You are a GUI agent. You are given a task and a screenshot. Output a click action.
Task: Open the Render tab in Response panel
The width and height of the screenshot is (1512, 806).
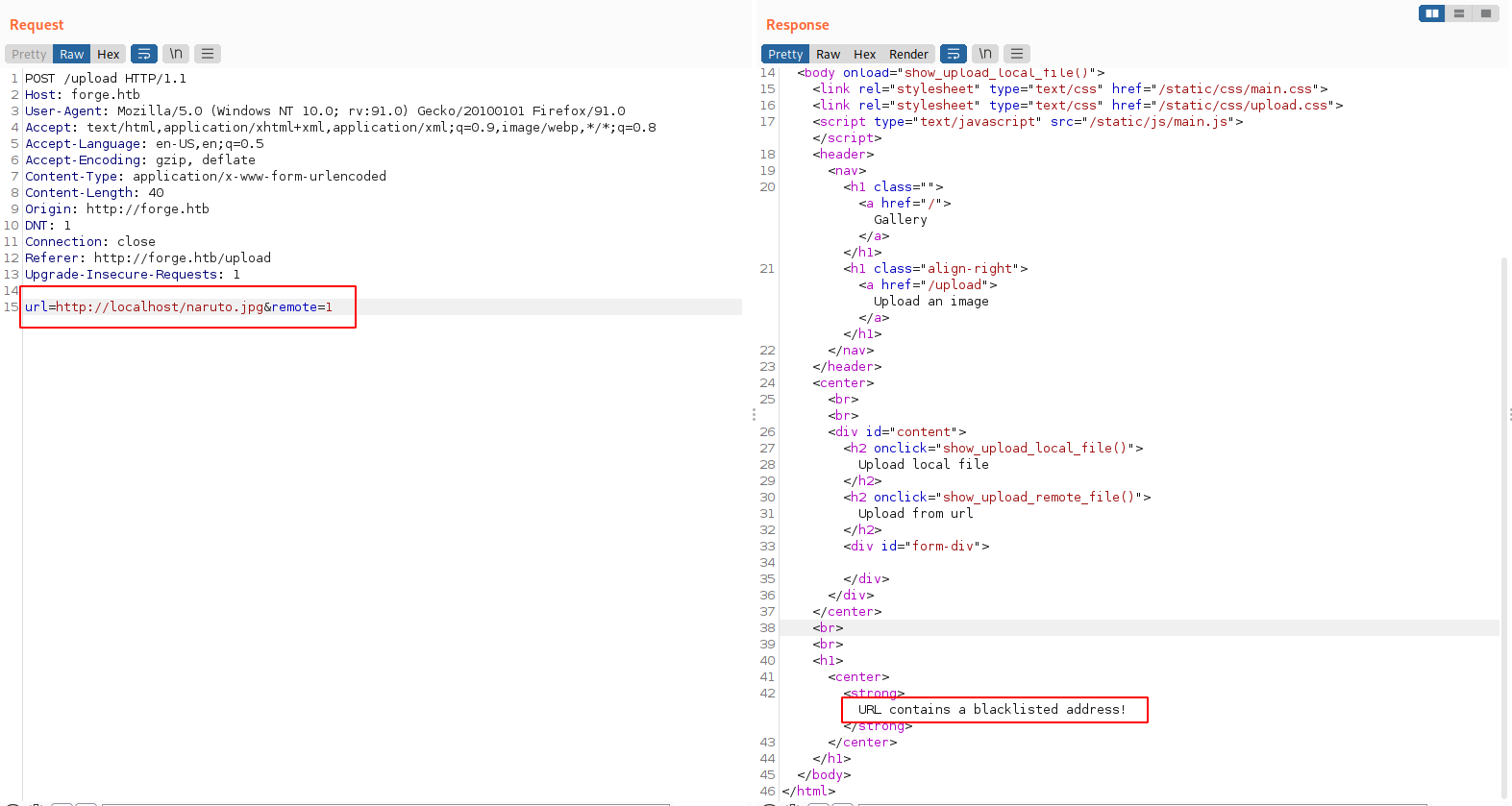[x=909, y=54]
